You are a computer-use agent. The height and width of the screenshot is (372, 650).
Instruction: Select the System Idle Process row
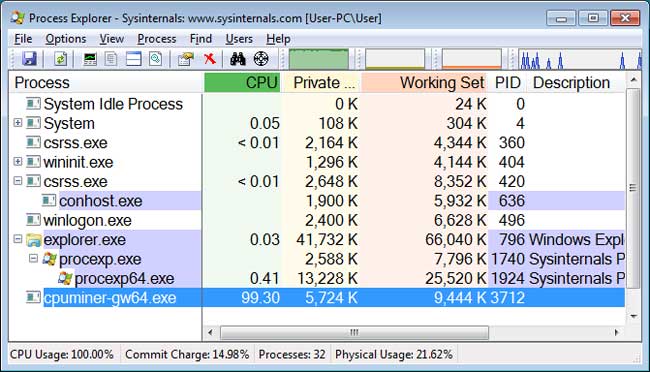(317, 104)
